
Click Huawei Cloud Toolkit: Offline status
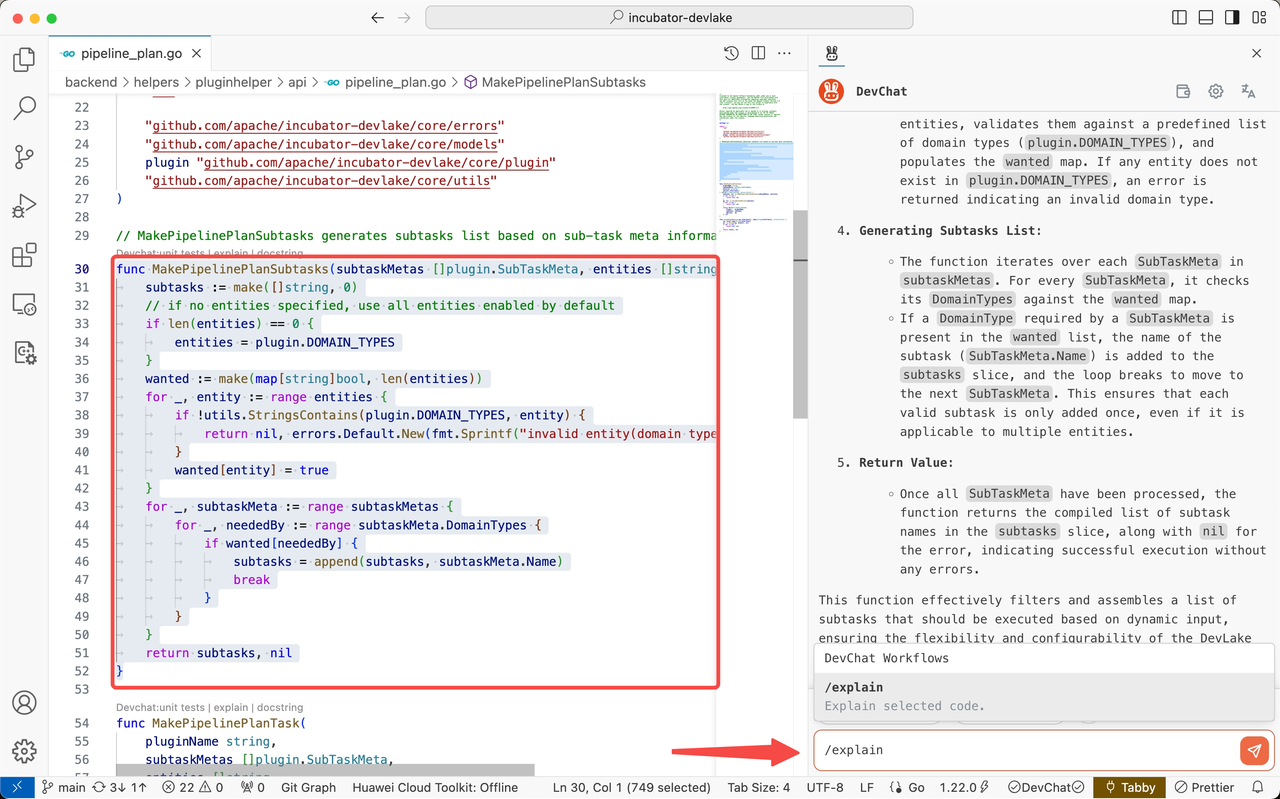(435, 787)
